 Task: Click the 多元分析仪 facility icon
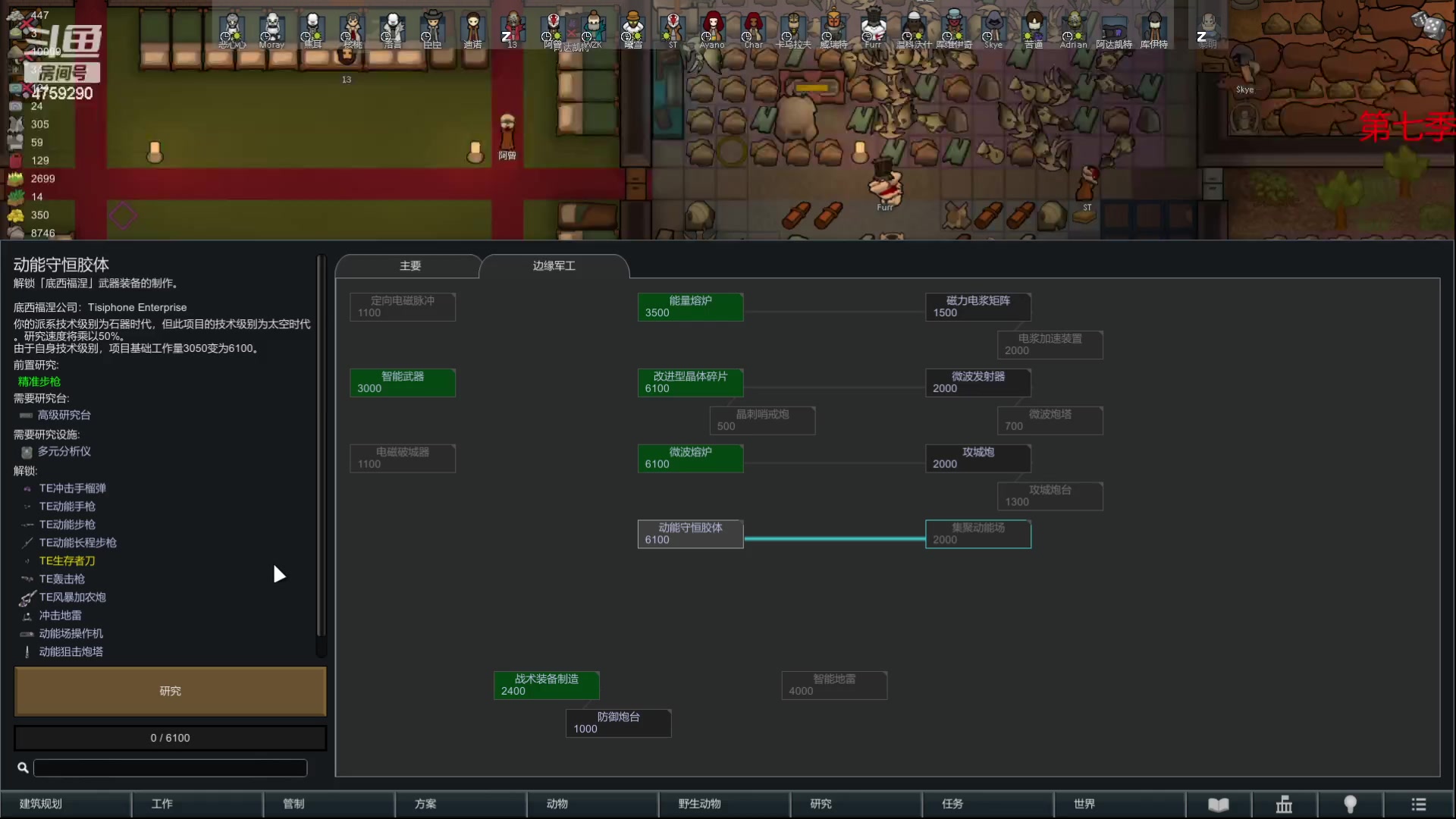pyautogui.click(x=27, y=452)
